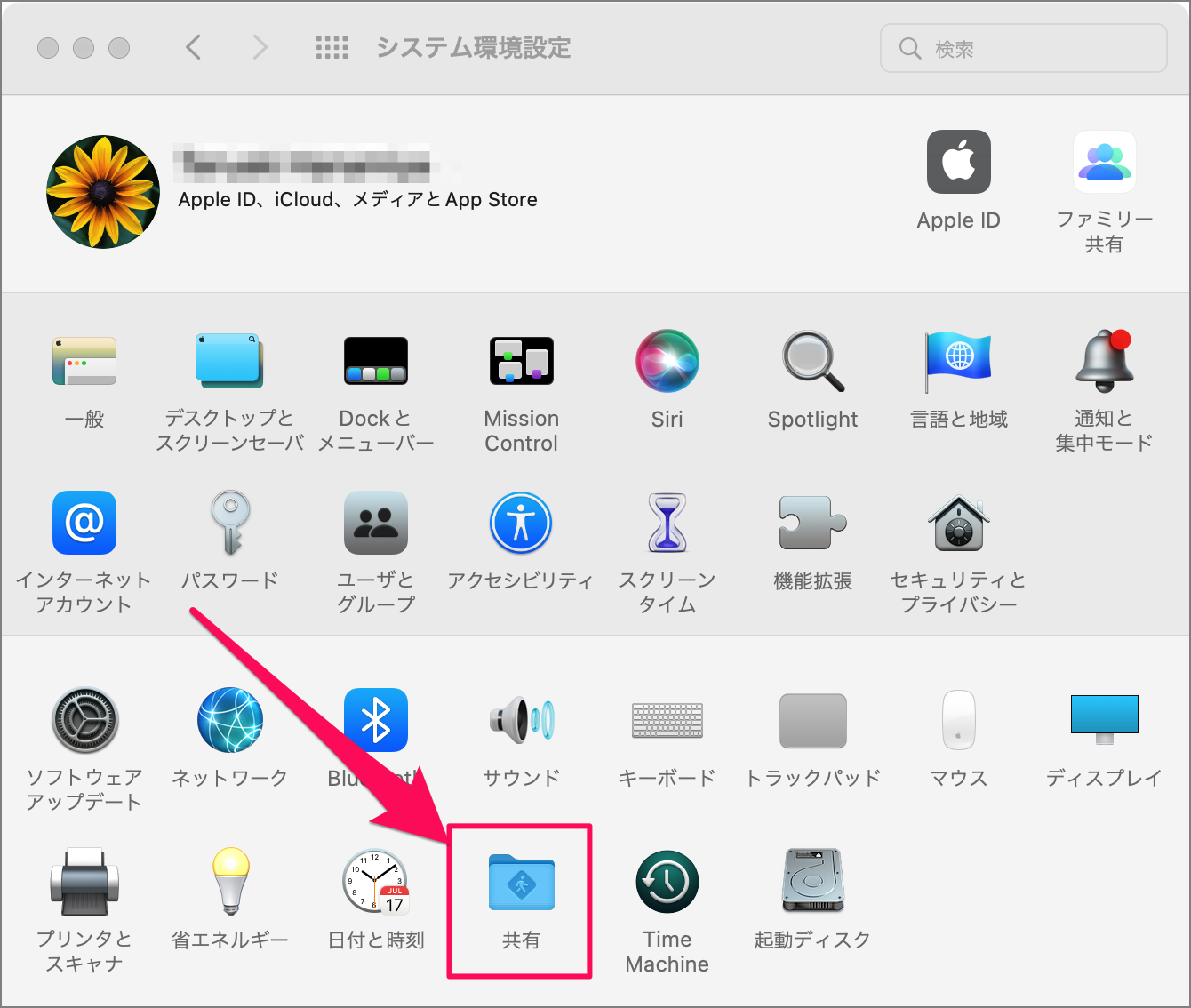Open Apple ID settings
The height and width of the screenshot is (1008, 1191).
coord(958,162)
